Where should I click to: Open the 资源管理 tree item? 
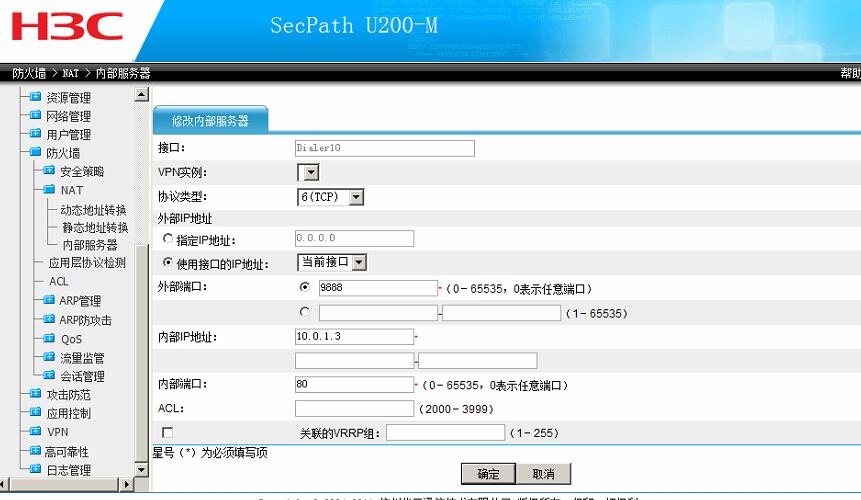(69, 98)
